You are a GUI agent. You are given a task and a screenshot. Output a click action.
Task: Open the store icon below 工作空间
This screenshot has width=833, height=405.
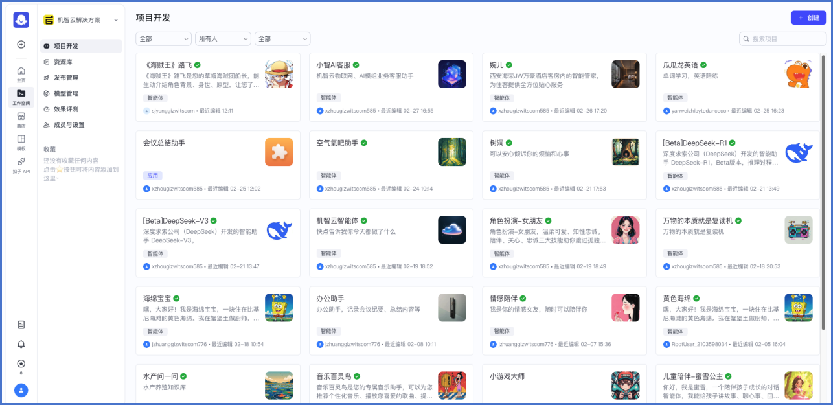(21, 116)
